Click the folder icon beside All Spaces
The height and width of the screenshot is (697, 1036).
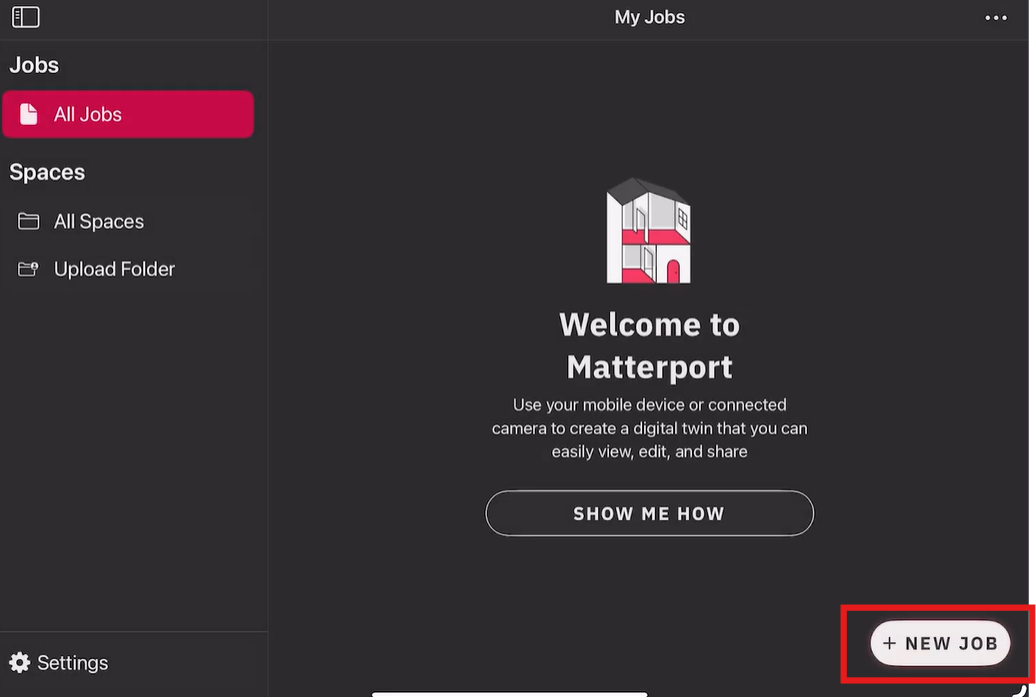pos(29,221)
